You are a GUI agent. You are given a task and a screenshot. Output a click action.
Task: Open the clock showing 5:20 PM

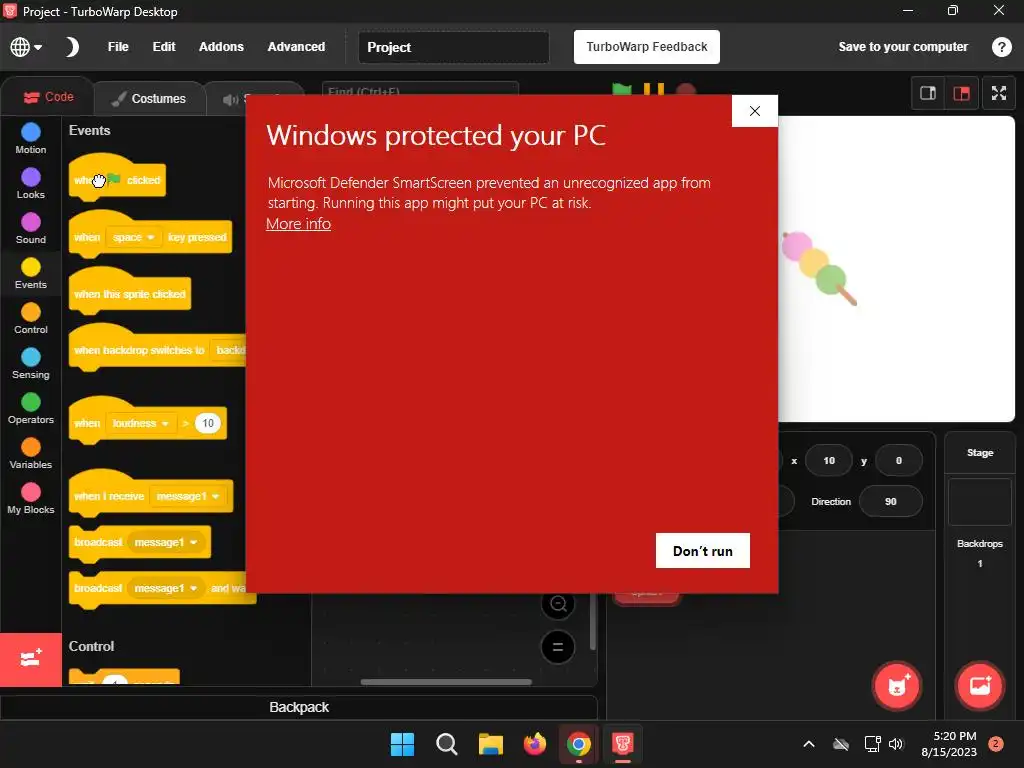(949, 744)
